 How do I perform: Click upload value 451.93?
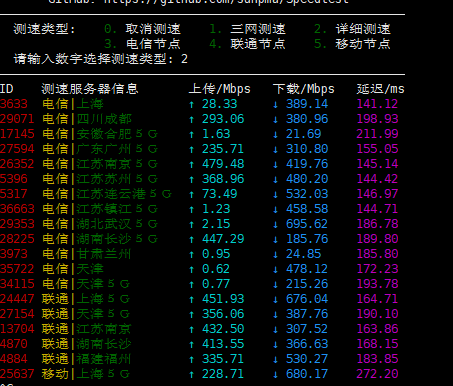(223, 299)
